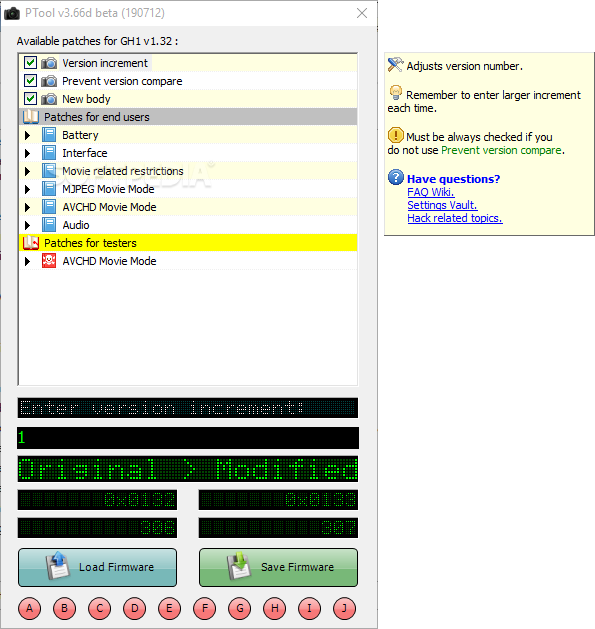Screen dimensions: 595x629
Task: Select settings preset G
Action: click(x=240, y=609)
